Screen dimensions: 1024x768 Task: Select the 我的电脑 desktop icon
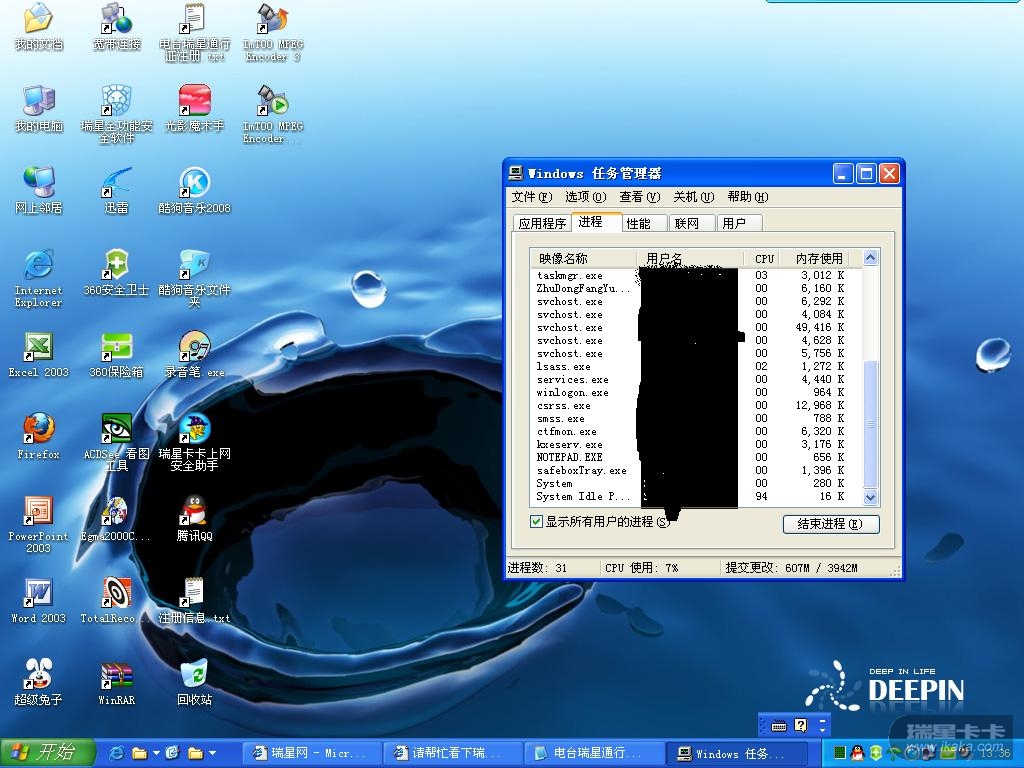point(38,102)
